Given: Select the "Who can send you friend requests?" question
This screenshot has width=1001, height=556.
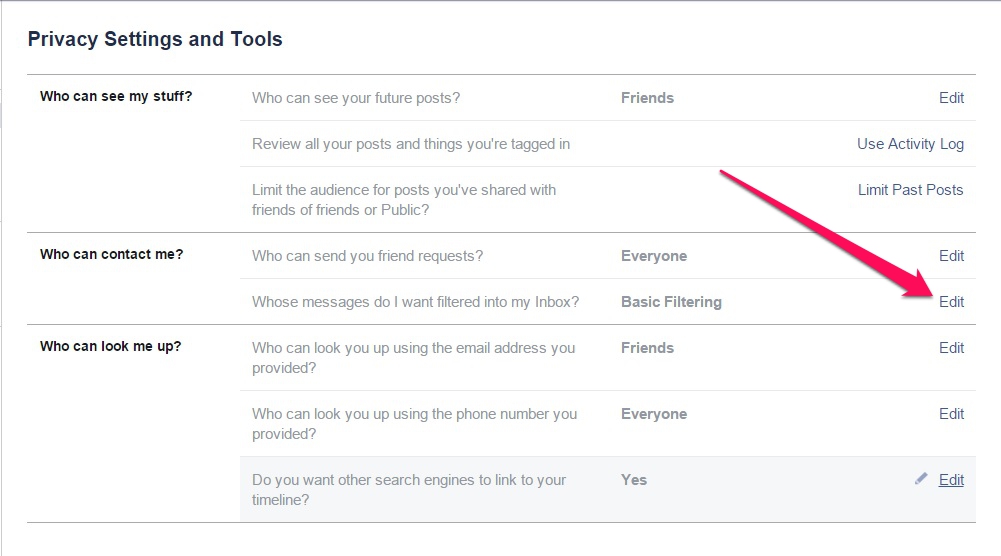Looking at the screenshot, I should [367, 256].
